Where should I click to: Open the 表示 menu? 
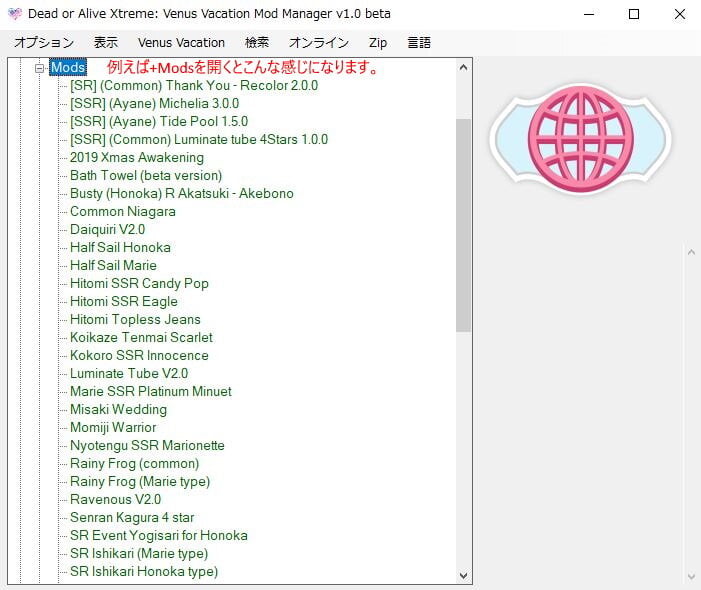pos(106,42)
